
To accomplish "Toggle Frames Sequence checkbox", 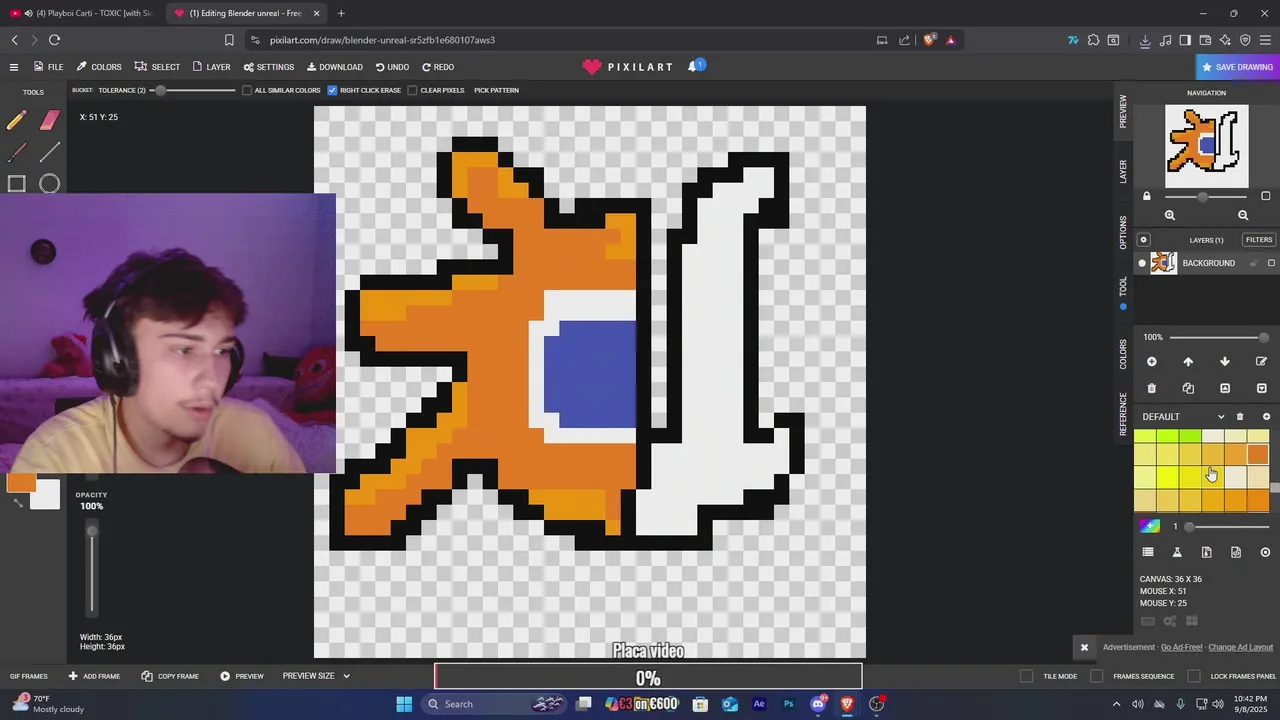I will pos(1096,676).
